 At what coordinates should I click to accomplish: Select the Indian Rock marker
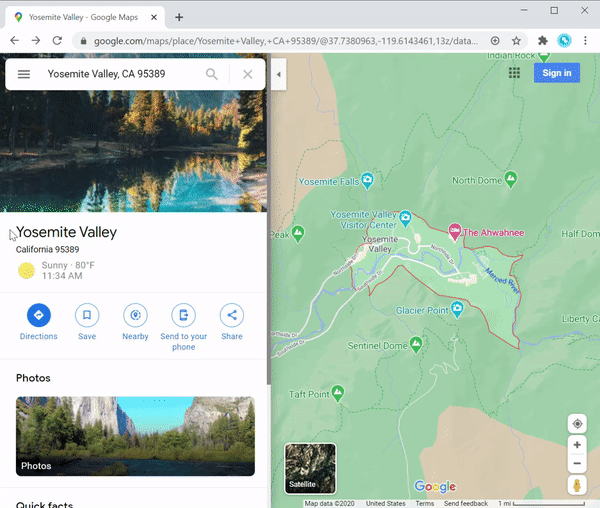(x=544, y=57)
